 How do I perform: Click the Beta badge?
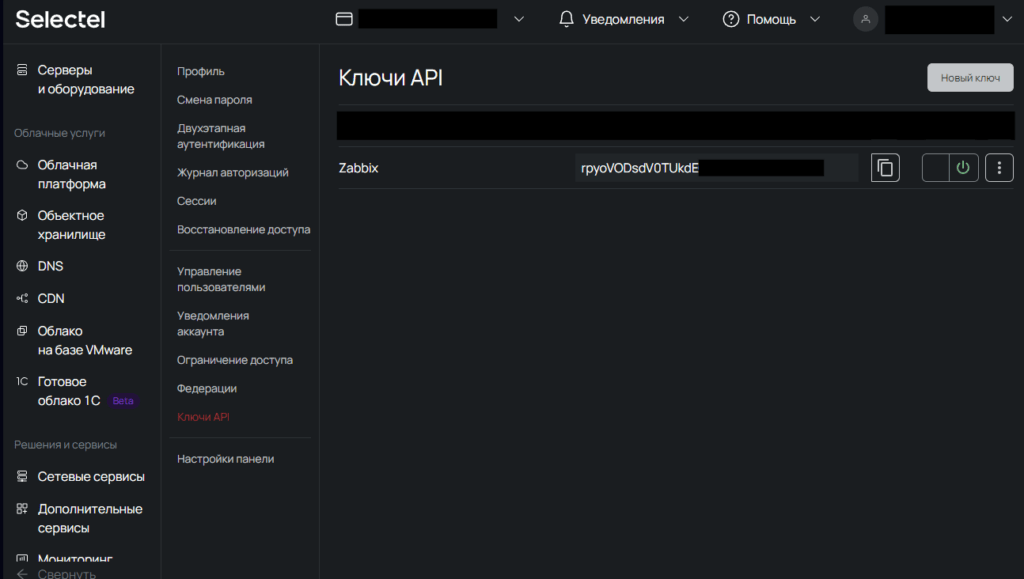(x=123, y=401)
